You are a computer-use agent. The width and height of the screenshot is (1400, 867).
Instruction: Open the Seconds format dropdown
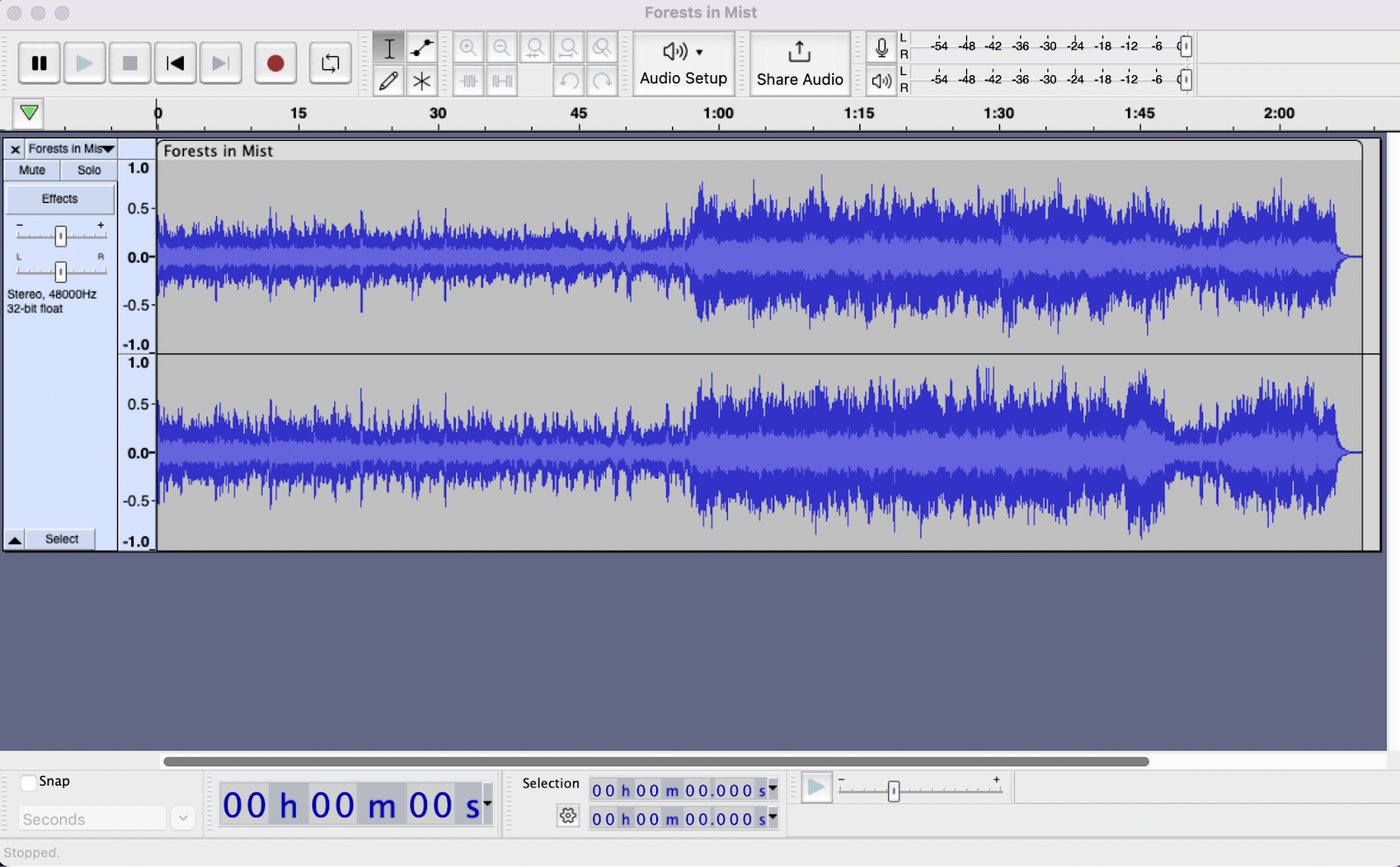point(183,818)
